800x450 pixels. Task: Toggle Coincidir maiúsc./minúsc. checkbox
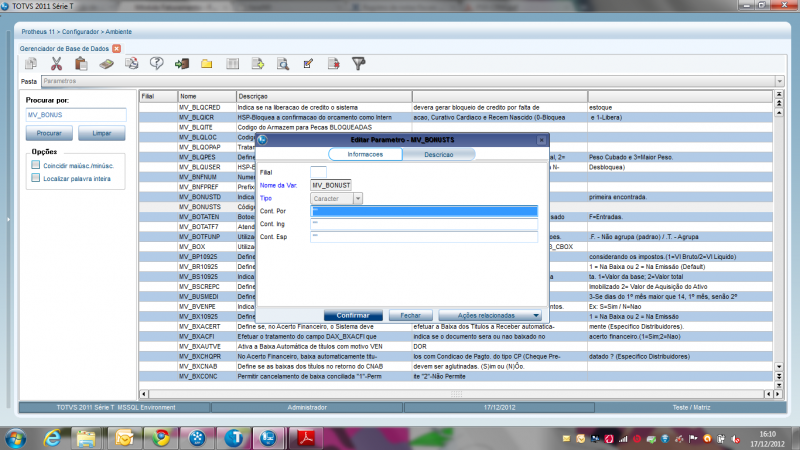point(35,165)
